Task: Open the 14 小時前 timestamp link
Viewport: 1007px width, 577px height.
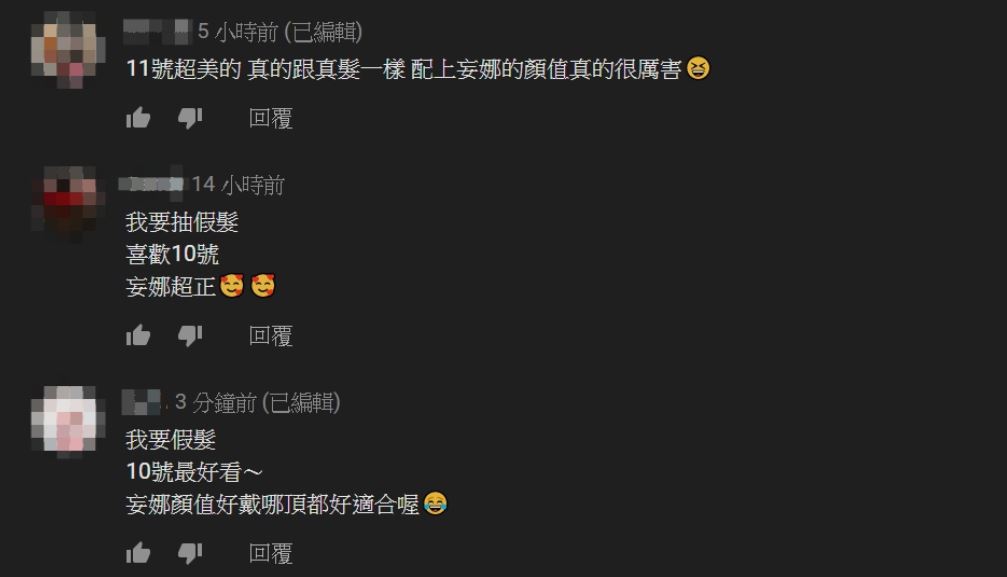Action: (238, 185)
